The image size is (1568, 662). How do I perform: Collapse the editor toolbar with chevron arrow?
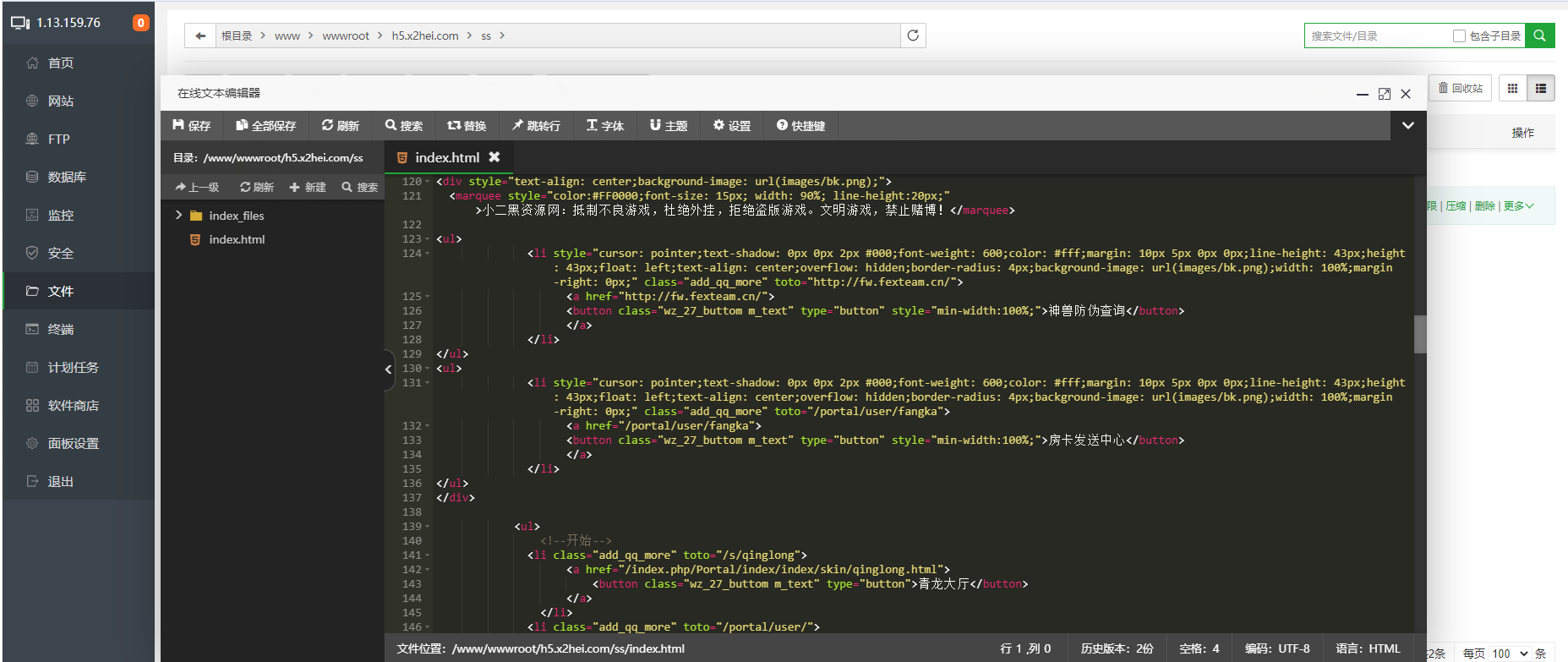1408,125
